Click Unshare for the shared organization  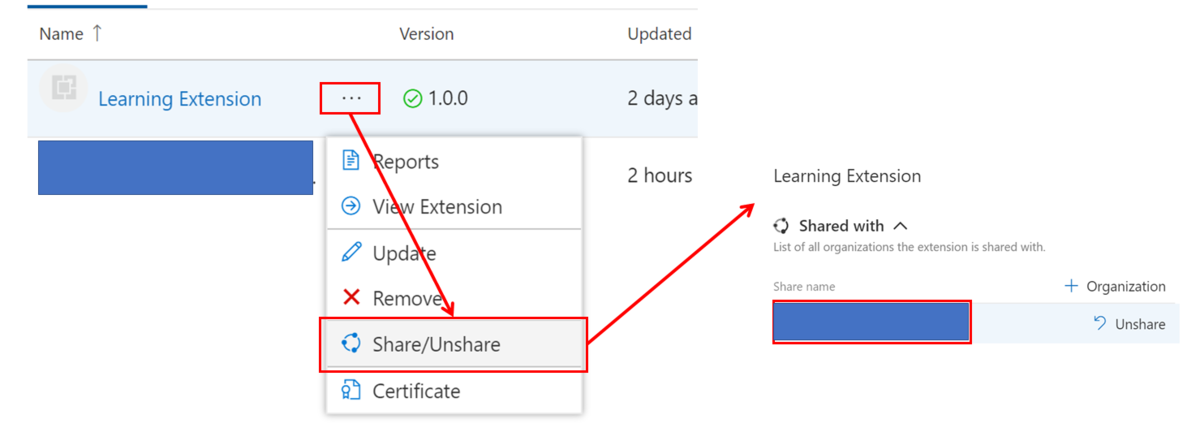pos(1129,324)
